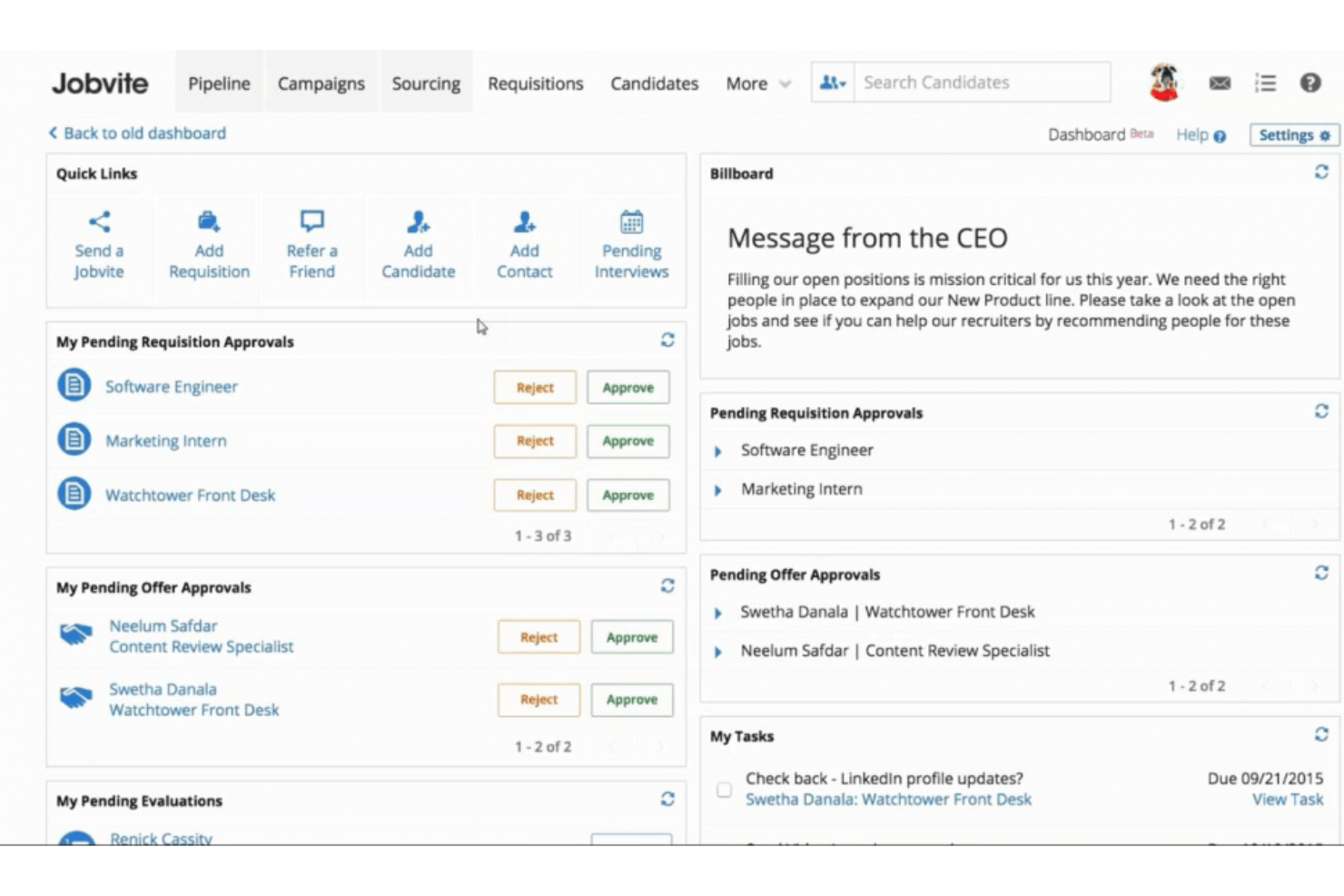Viewport: 1344px width, 896px height.
Task: Click the handshake icon beside Swetha Danala offer
Action: [76, 697]
